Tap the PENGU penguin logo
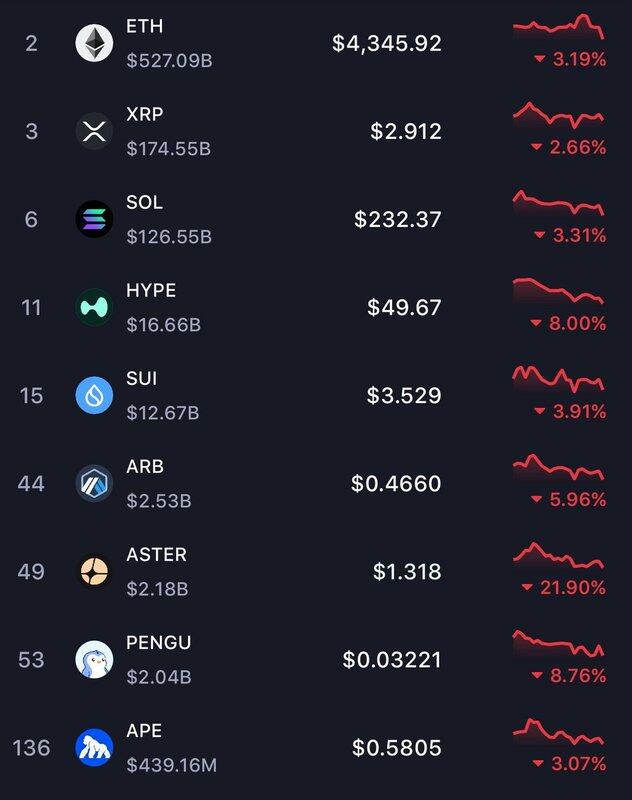Viewport: 632px width, 800px height. pos(94,660)
